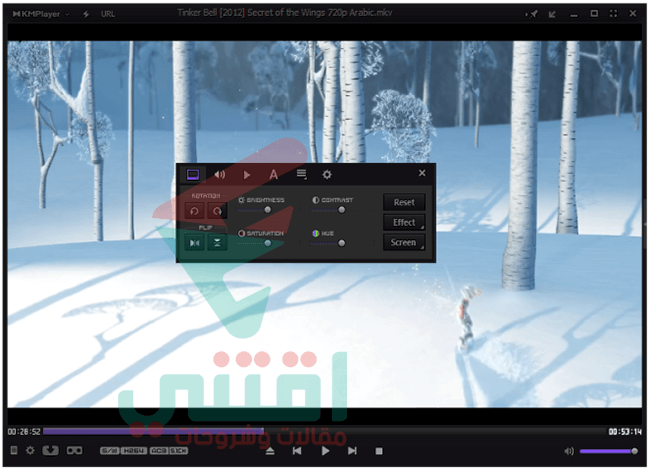Open the Screen dropdown button
650x472 pixels.
(x=404, y=242)
